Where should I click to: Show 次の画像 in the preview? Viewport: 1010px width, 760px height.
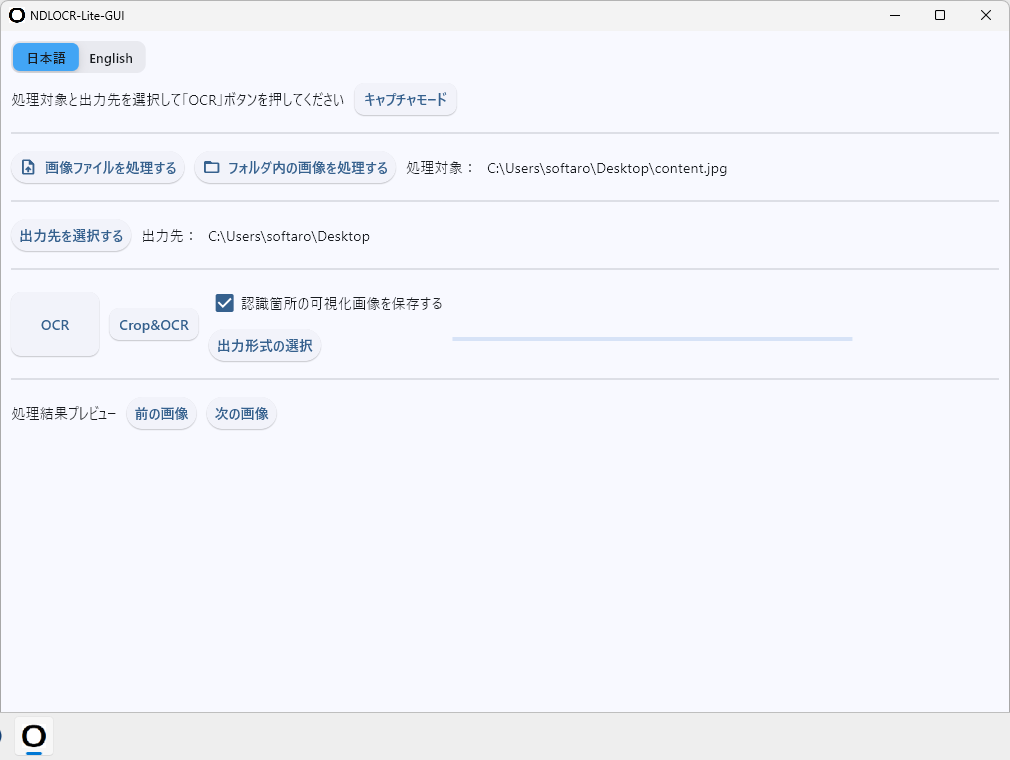[241, 414]
